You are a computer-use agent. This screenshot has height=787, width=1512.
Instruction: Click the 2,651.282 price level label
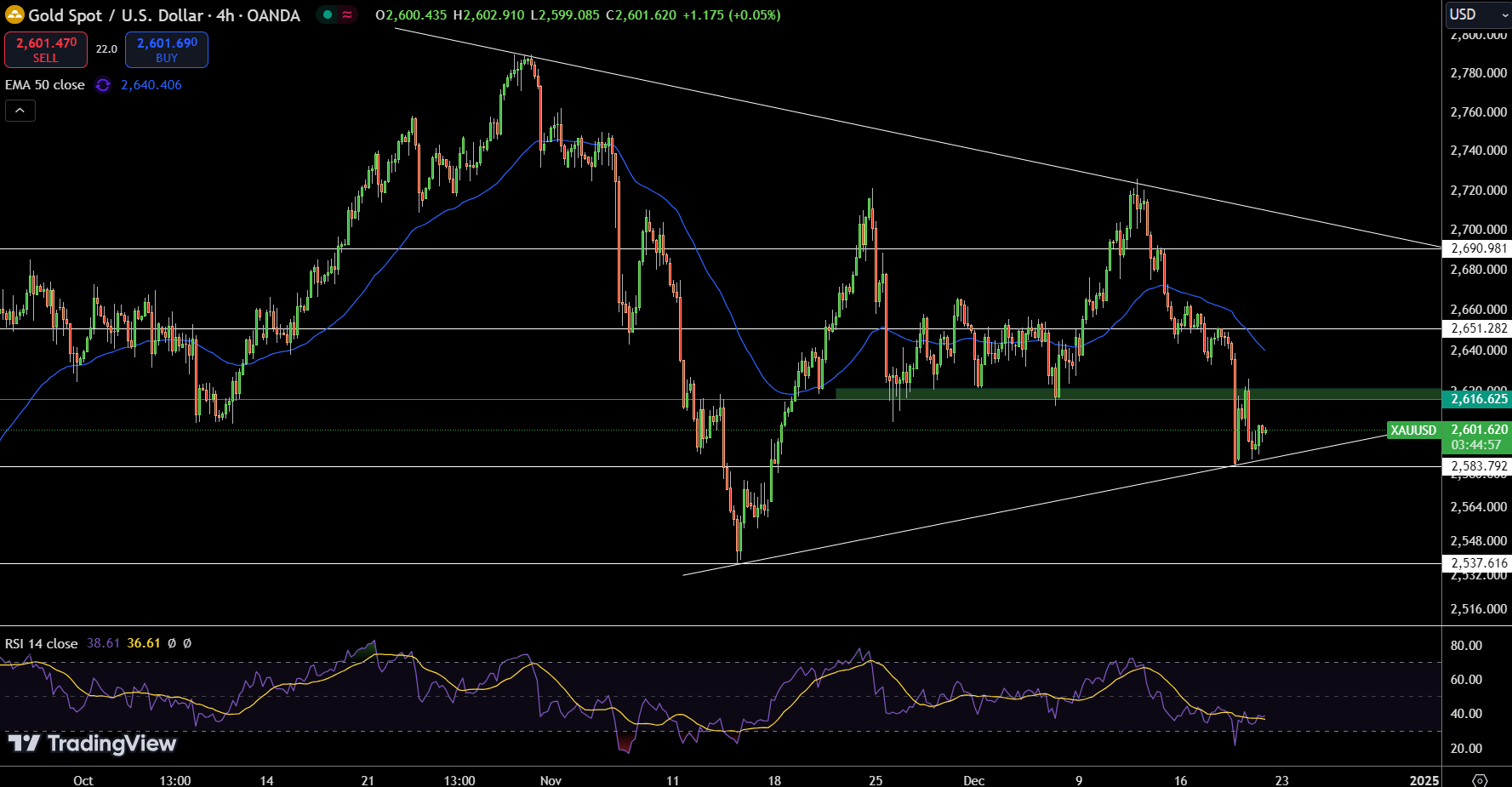point(1477,328)
